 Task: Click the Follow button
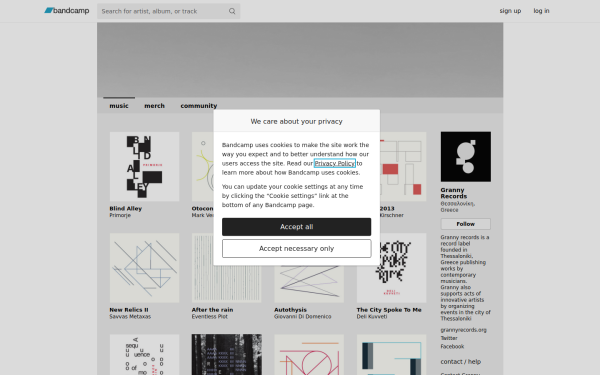[466, 224]
